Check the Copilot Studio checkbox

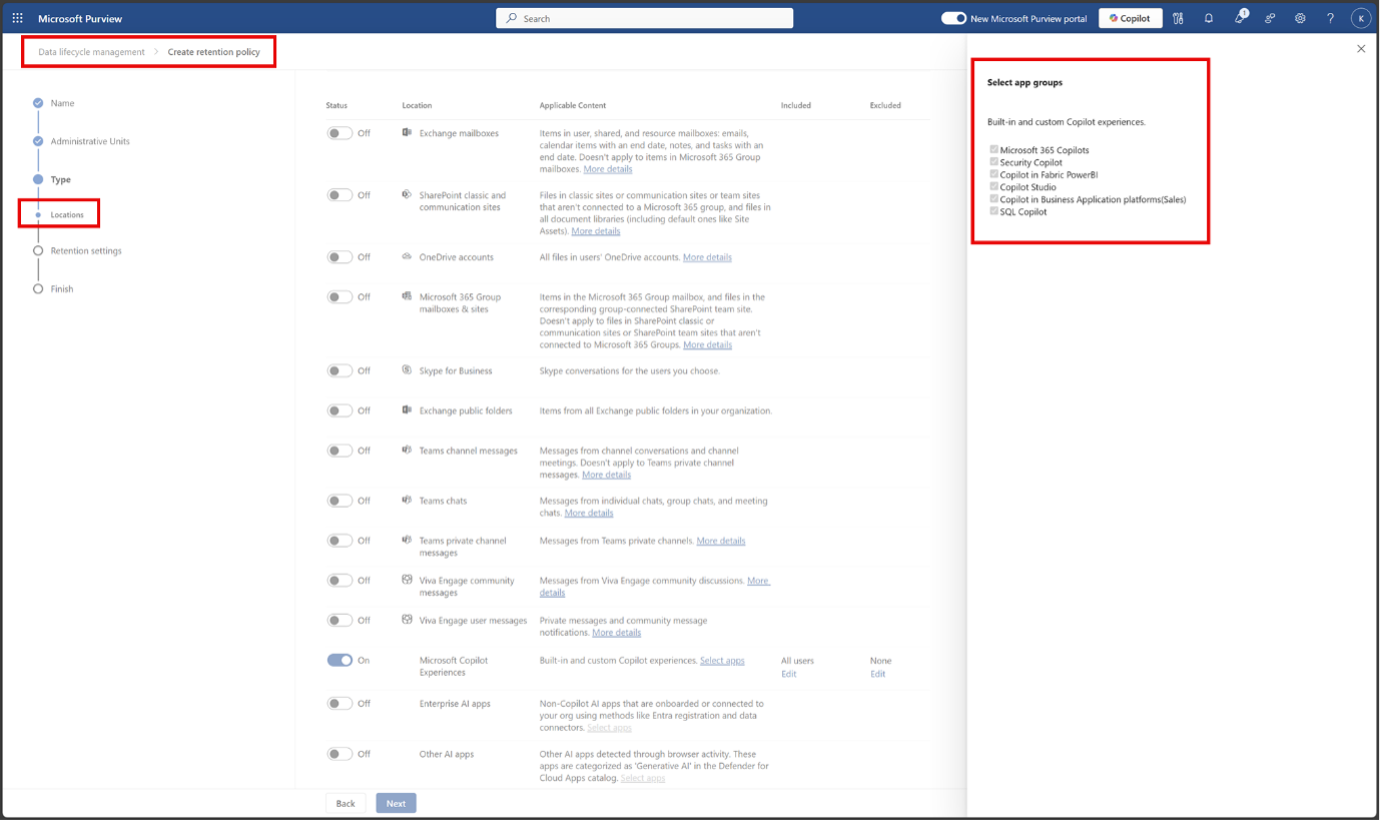click(x=994, y=187)
